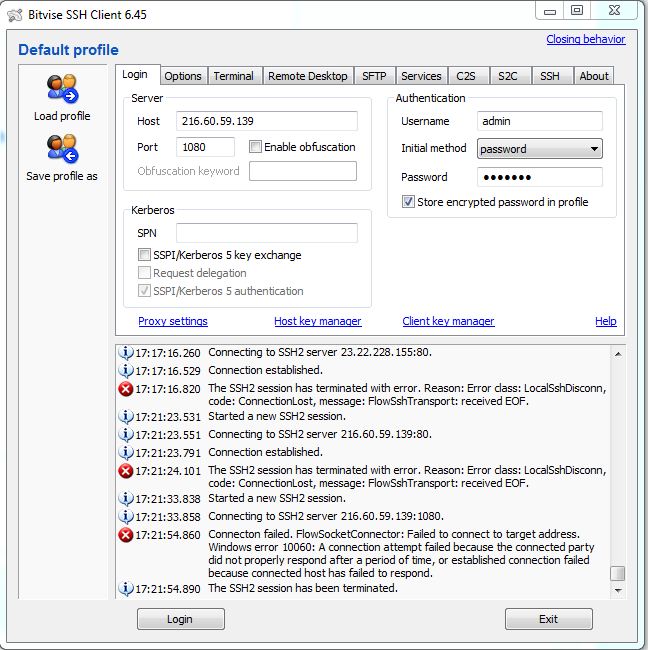Maximize the Bitvise SSH Client window

577,10
